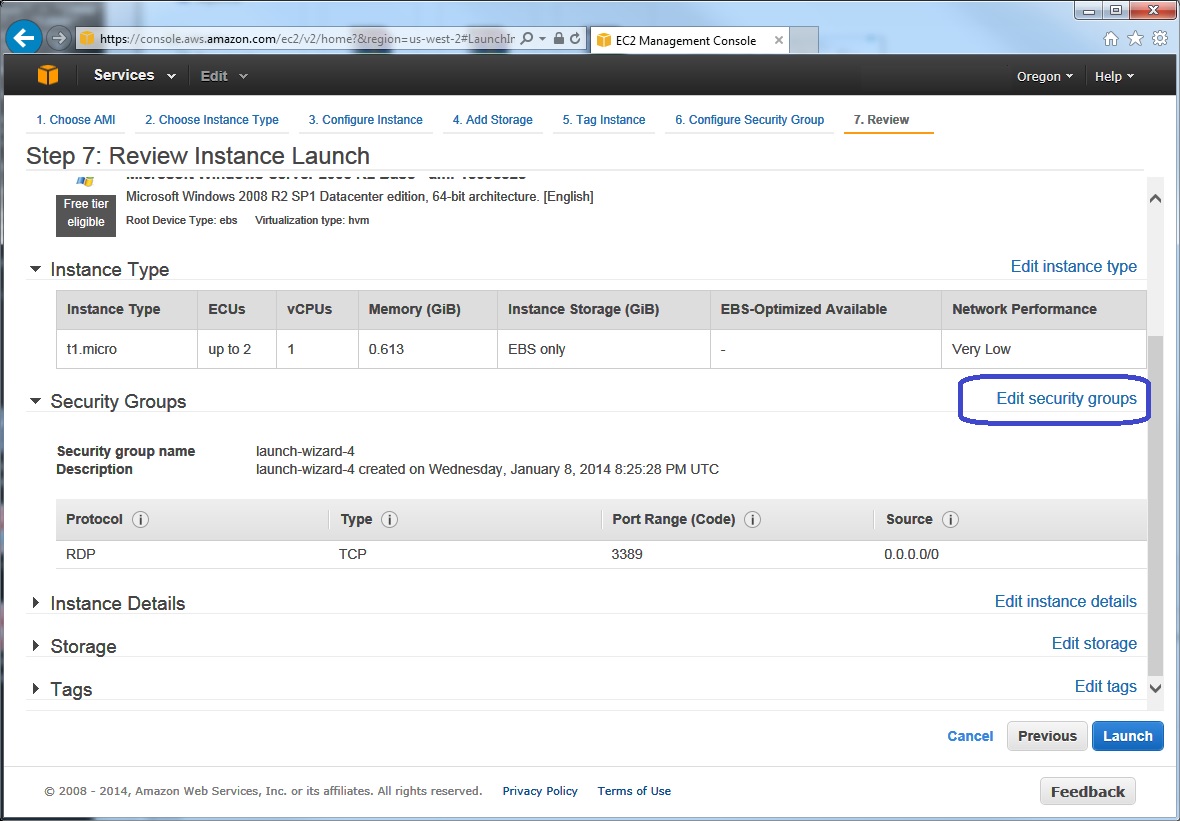Collapse the Instance Type section

tap(35, 269)
